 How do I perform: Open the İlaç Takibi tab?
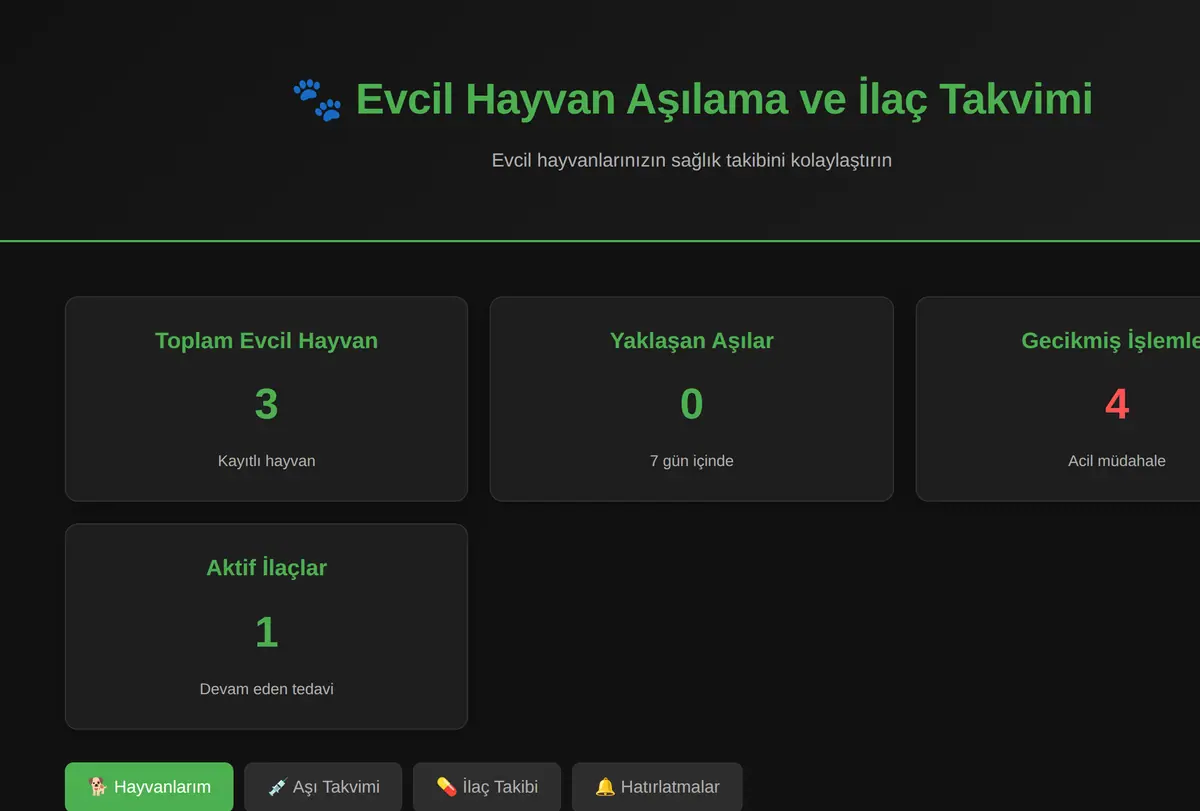pyautogui.click(x=487, y=786)
